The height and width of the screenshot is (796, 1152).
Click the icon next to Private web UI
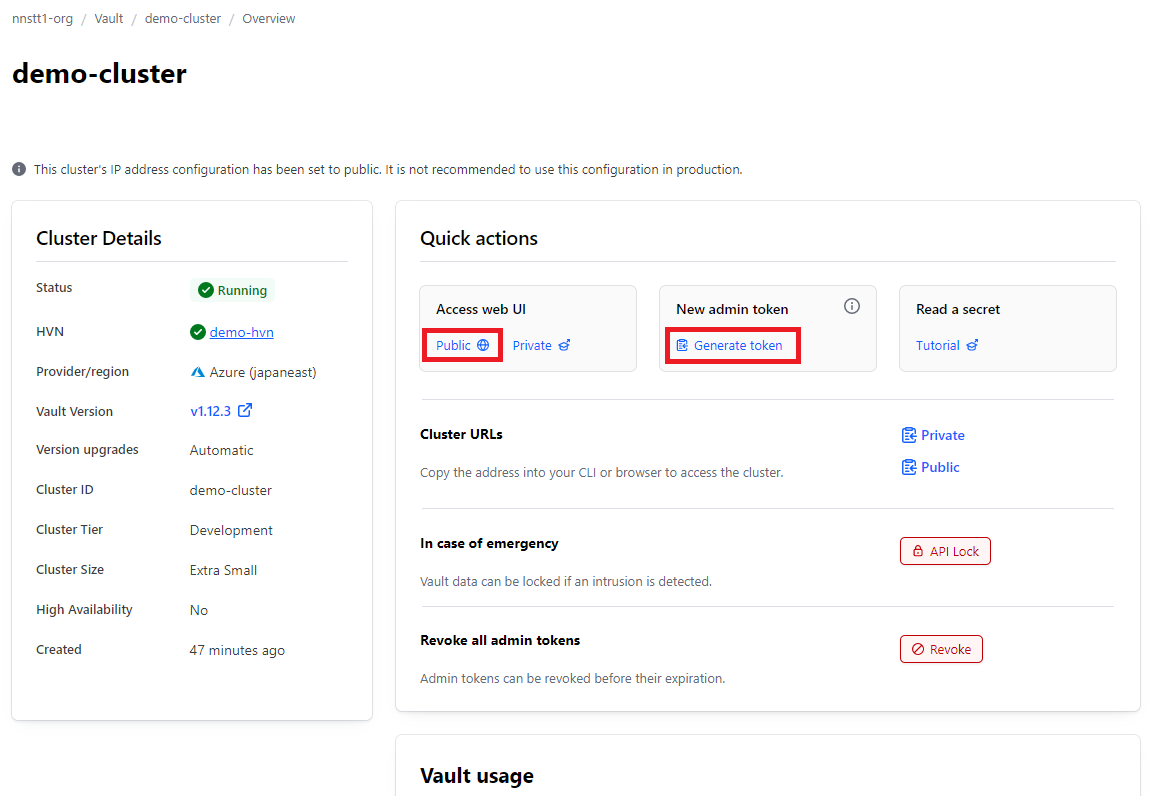(x=564, y=345)
